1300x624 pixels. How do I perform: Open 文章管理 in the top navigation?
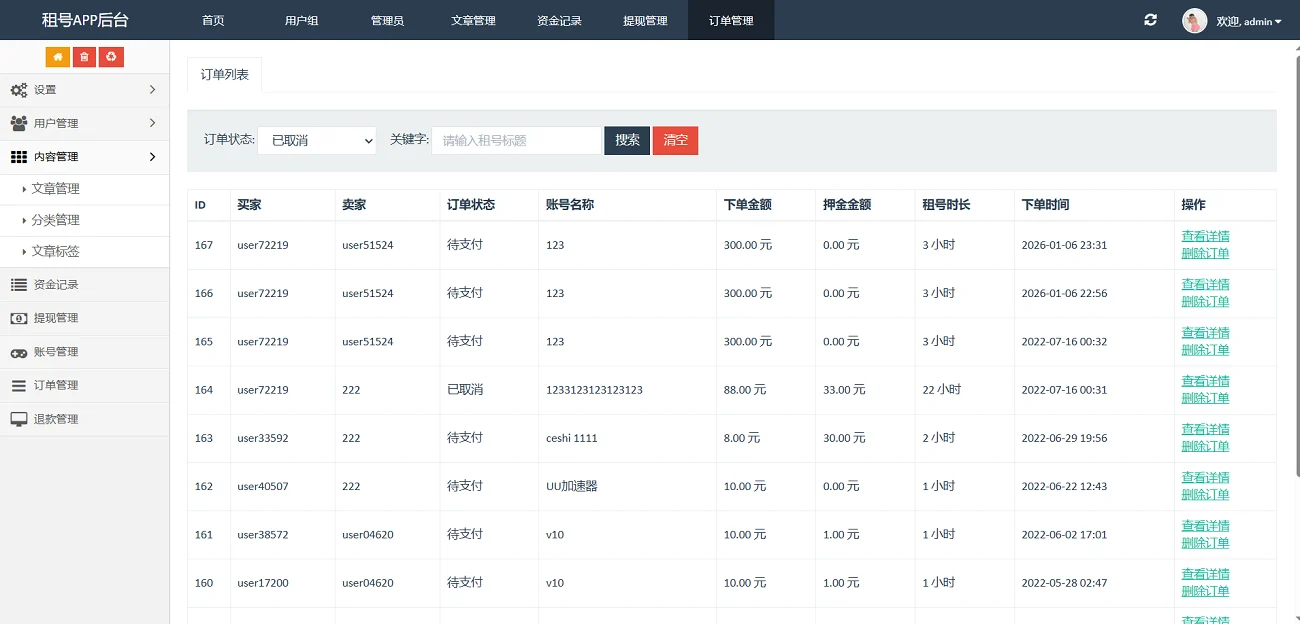[473, 20]
